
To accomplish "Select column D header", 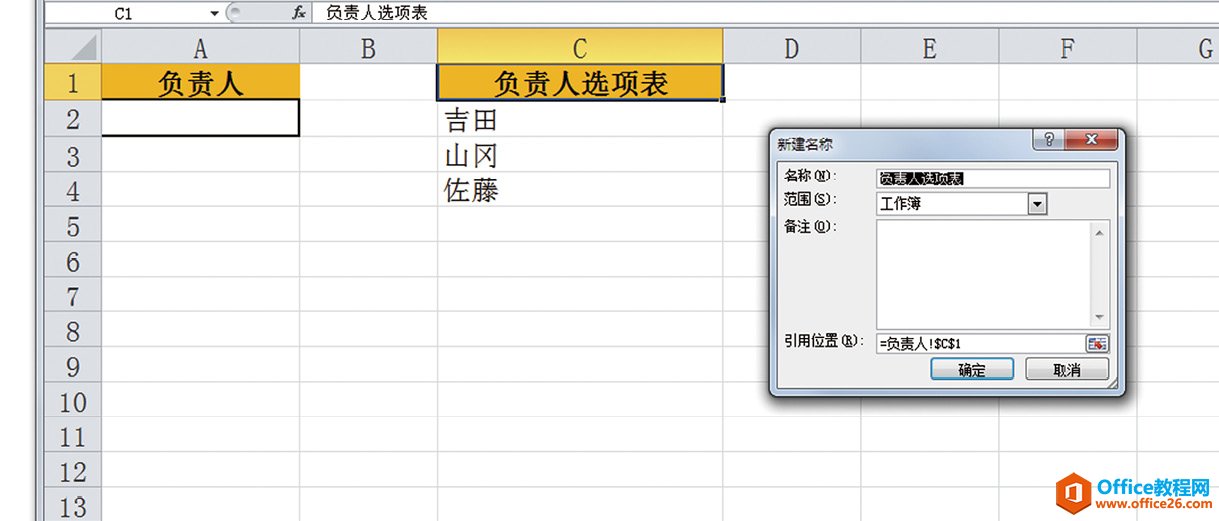I will pyautogui.click(x=792, y=46).
